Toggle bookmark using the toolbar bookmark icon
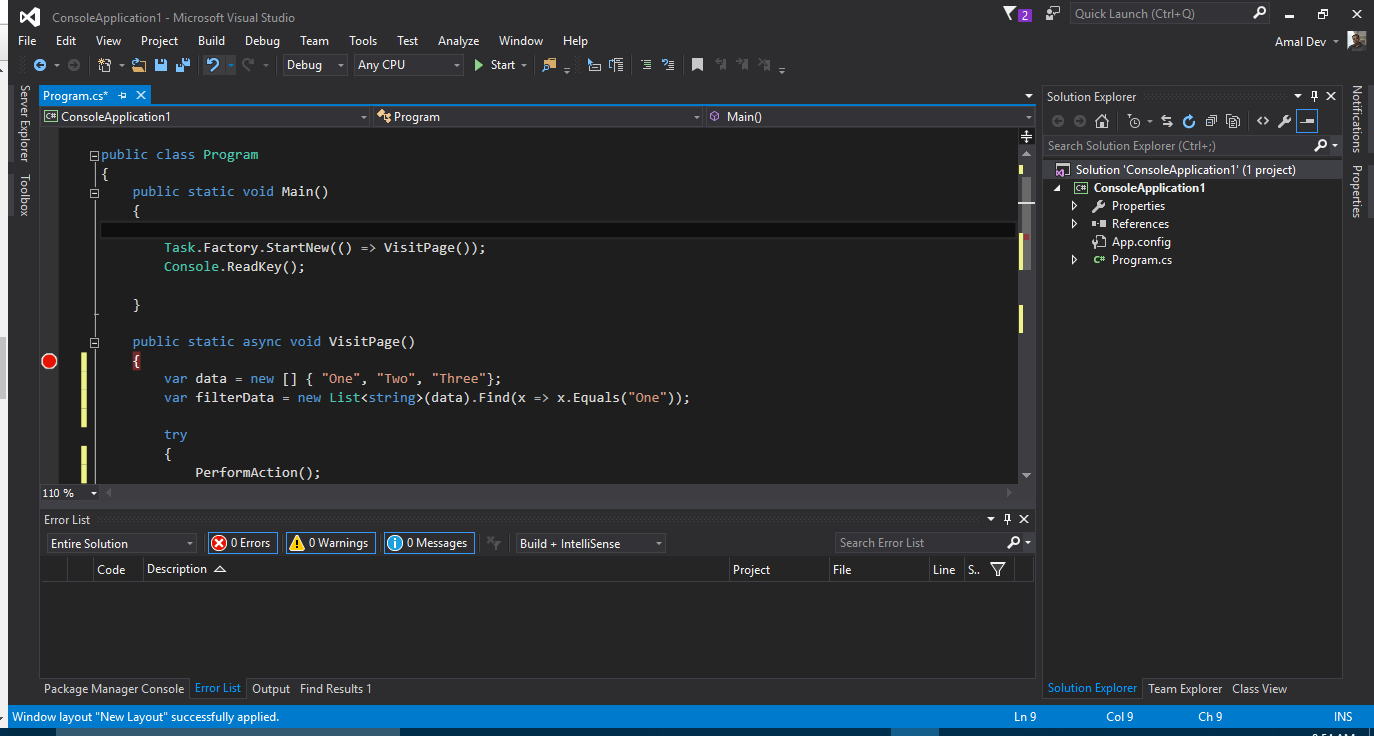 697,65
